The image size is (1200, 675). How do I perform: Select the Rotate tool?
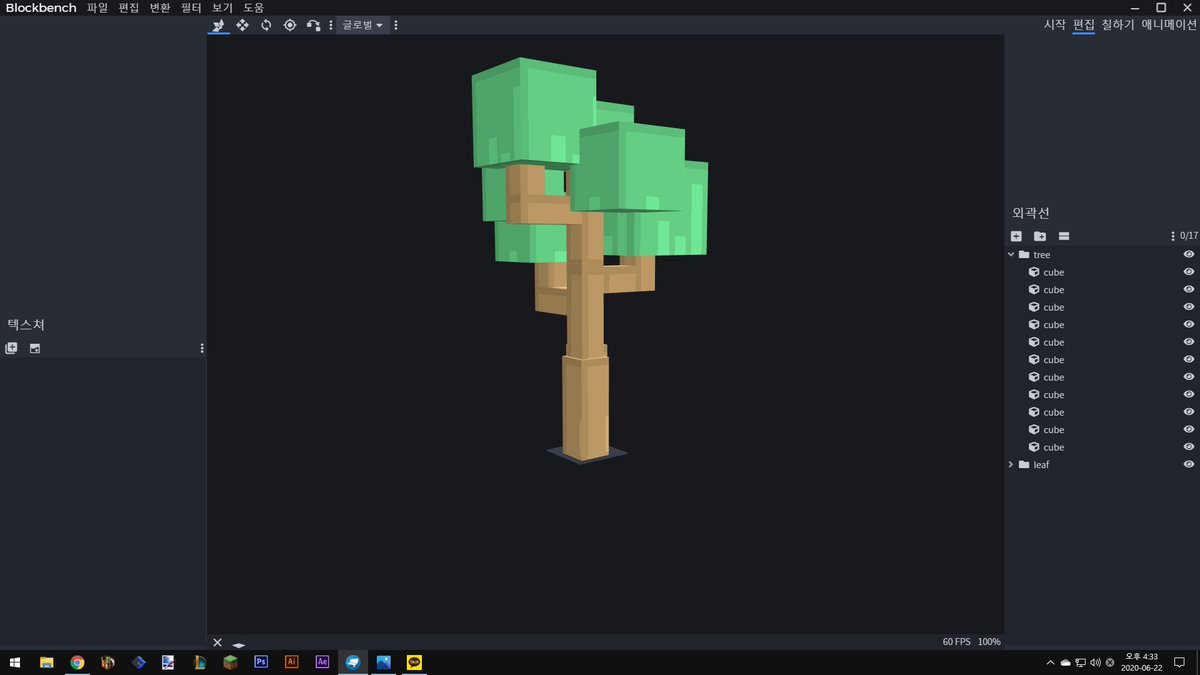pyautogui.click(x=266, y=25)
